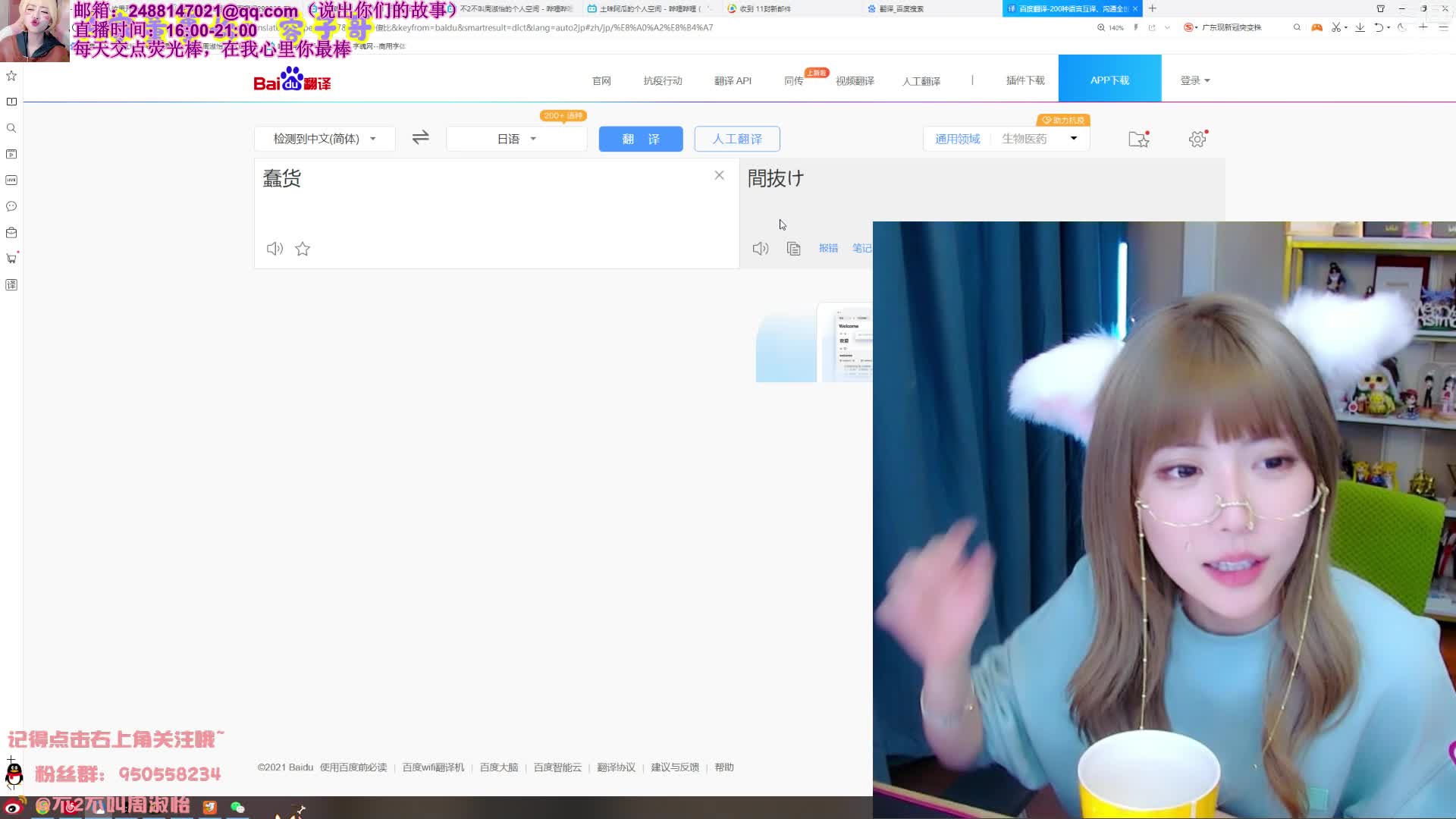Image resolution: width=1456 pixels, height=819 pixels.
Task: Swap source and target languages
Action: coord(420,137)
